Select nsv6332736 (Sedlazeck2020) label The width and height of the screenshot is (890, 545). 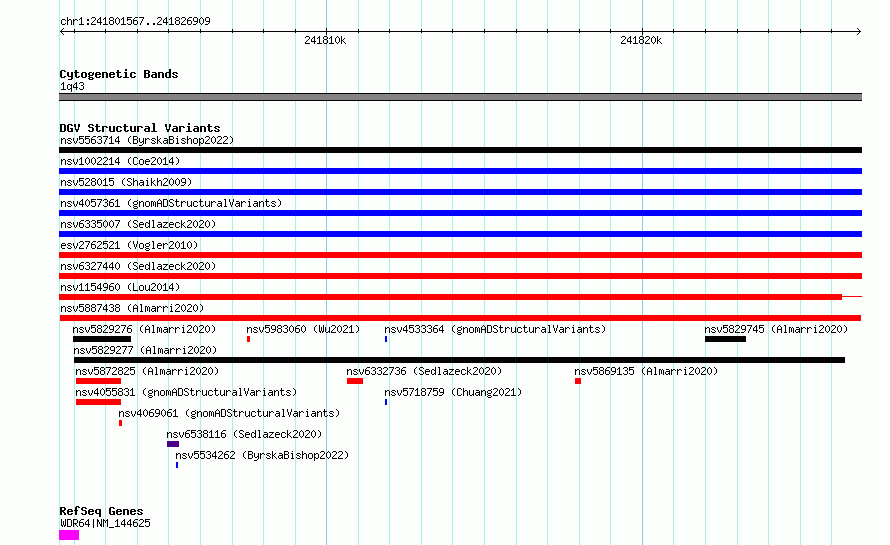point(424,371)
